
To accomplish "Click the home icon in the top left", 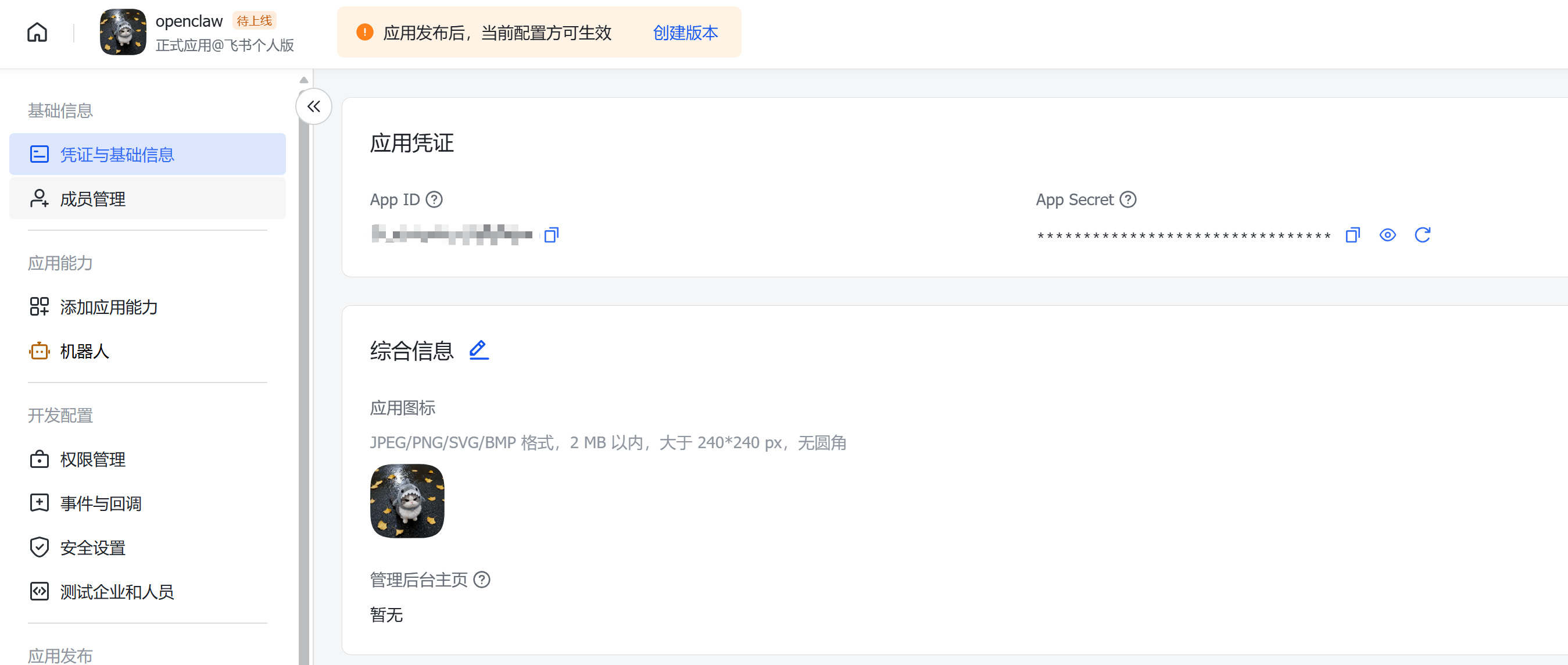I will [x=36, y=33].
